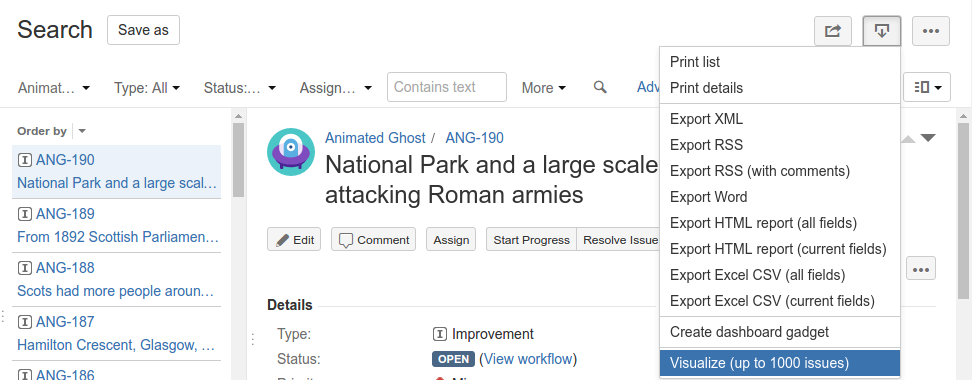This screenshot has width=972, height=380.
Task: Click the Edit issue button
Action: coord(294,240)
